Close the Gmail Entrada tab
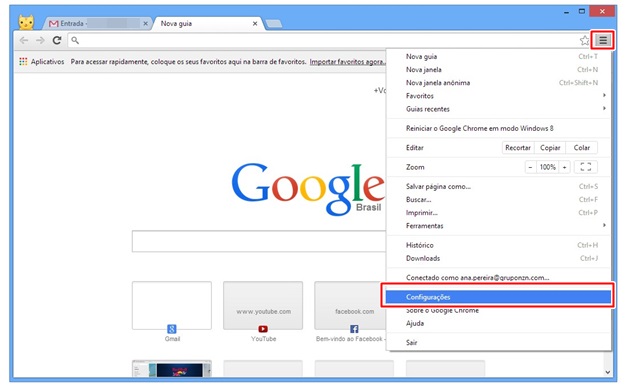The image size is (625, 387). pyautogui.click(x=145, y=24)
